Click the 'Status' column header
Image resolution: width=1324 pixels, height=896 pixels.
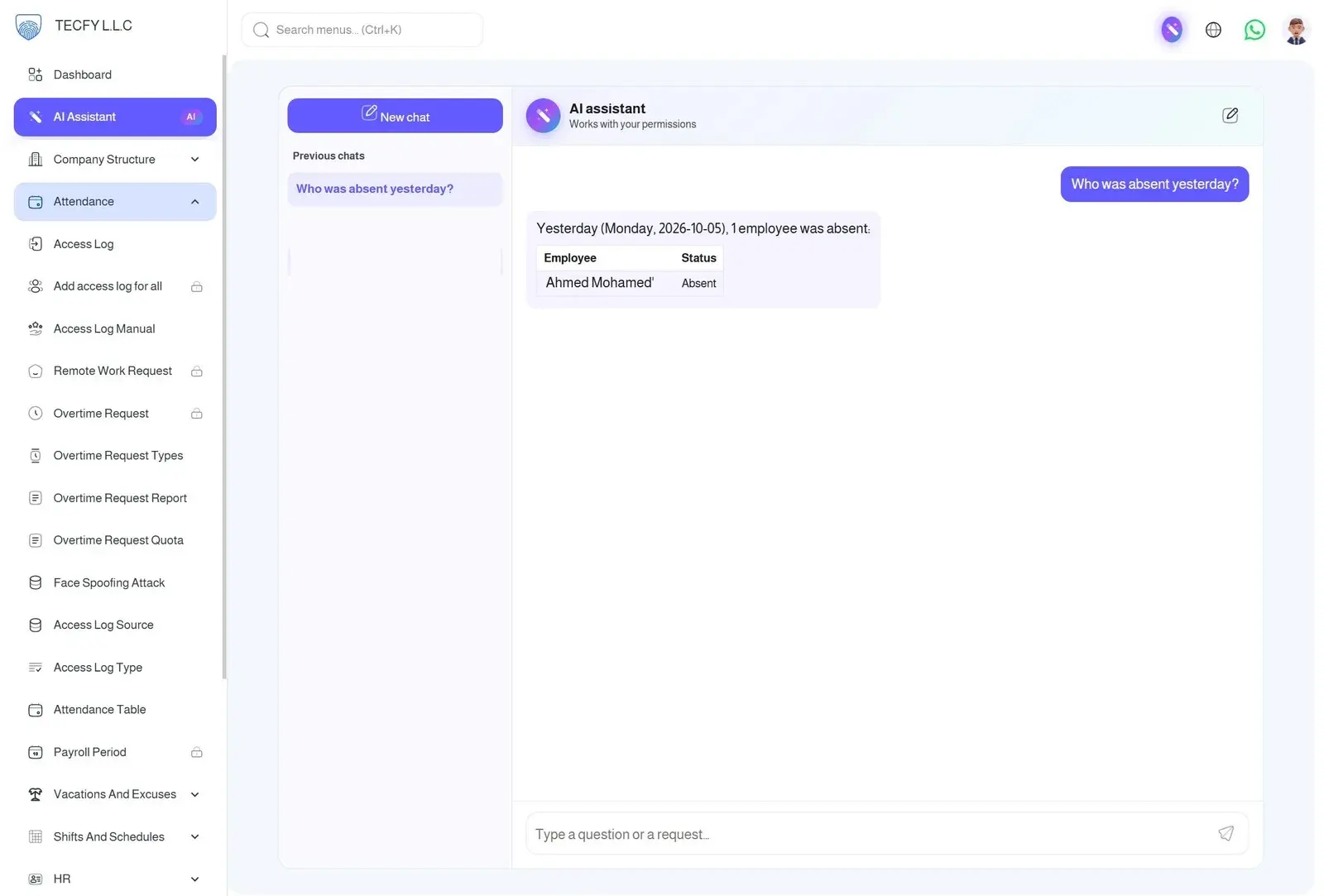698,258
